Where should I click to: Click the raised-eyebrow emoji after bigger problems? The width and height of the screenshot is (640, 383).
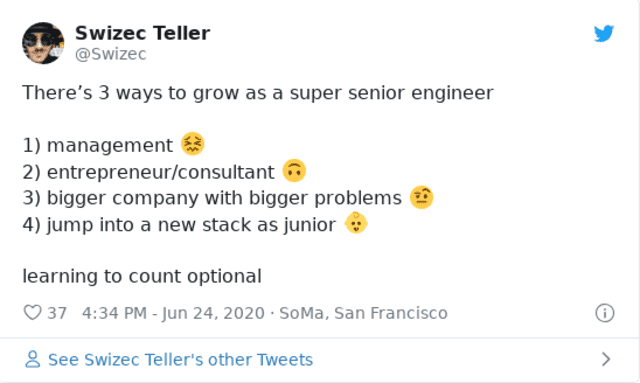click(422, 197)
